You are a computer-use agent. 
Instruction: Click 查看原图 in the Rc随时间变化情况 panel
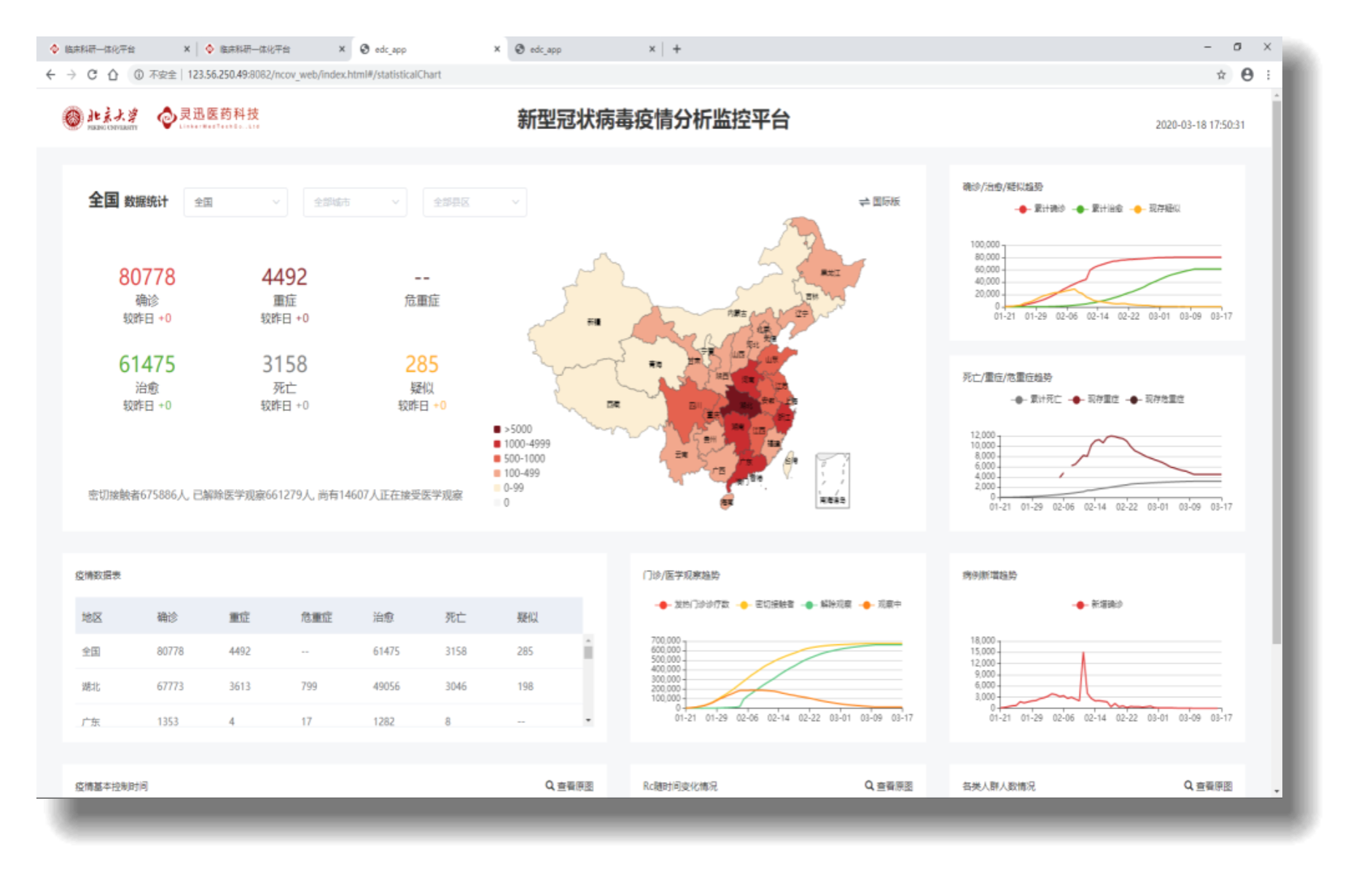click(889, 786)
